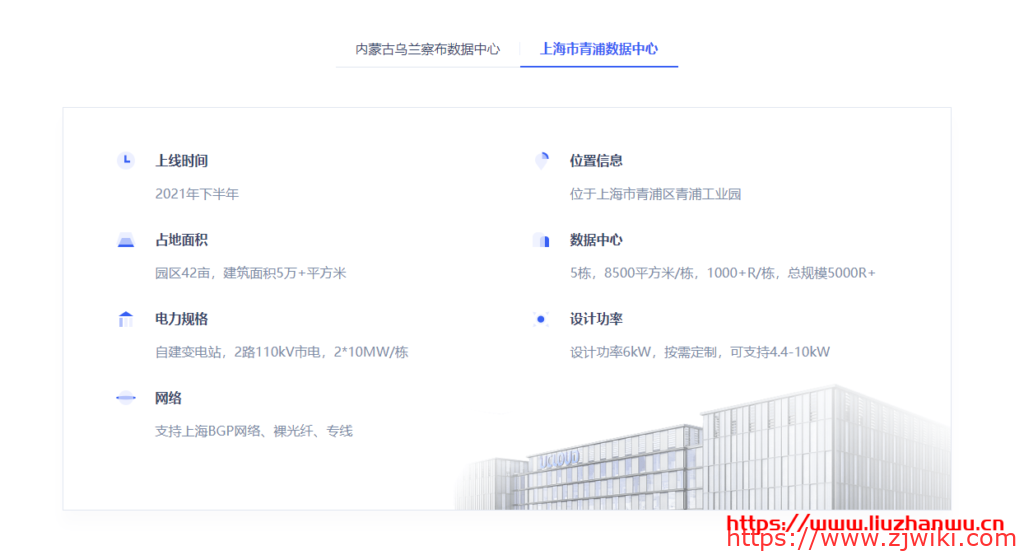Click the building icon beside 数据中心
The height and width of the screenshot is (555, 1024).
[541, 240]
